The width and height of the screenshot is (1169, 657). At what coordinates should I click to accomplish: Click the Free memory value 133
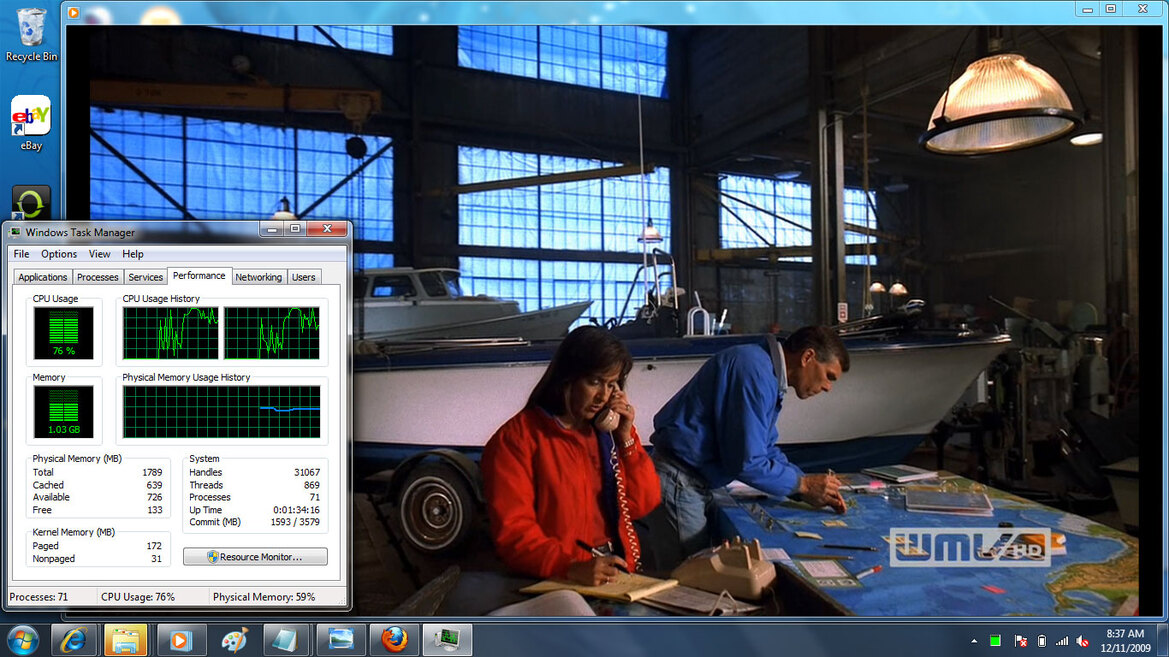click(x=154, y=510)
